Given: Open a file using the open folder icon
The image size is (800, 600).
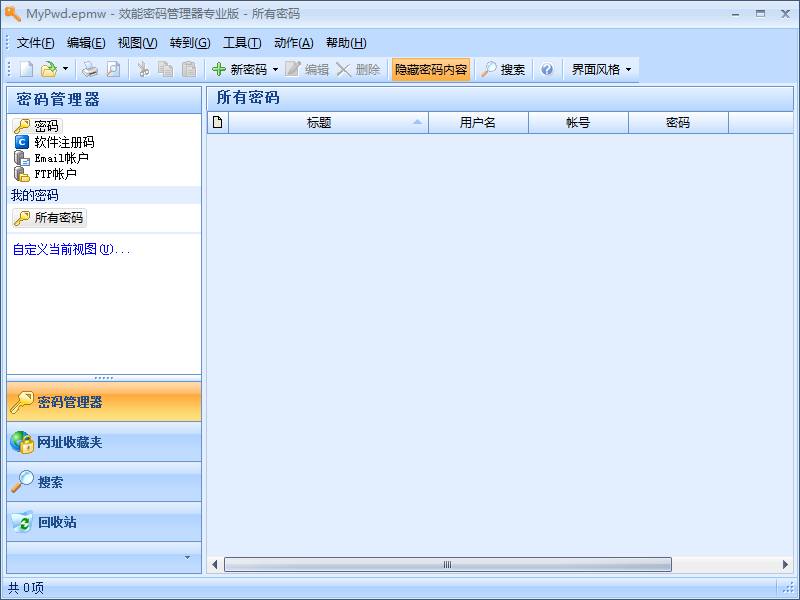Looking at the screenshot, I should [x=50, y=69].
